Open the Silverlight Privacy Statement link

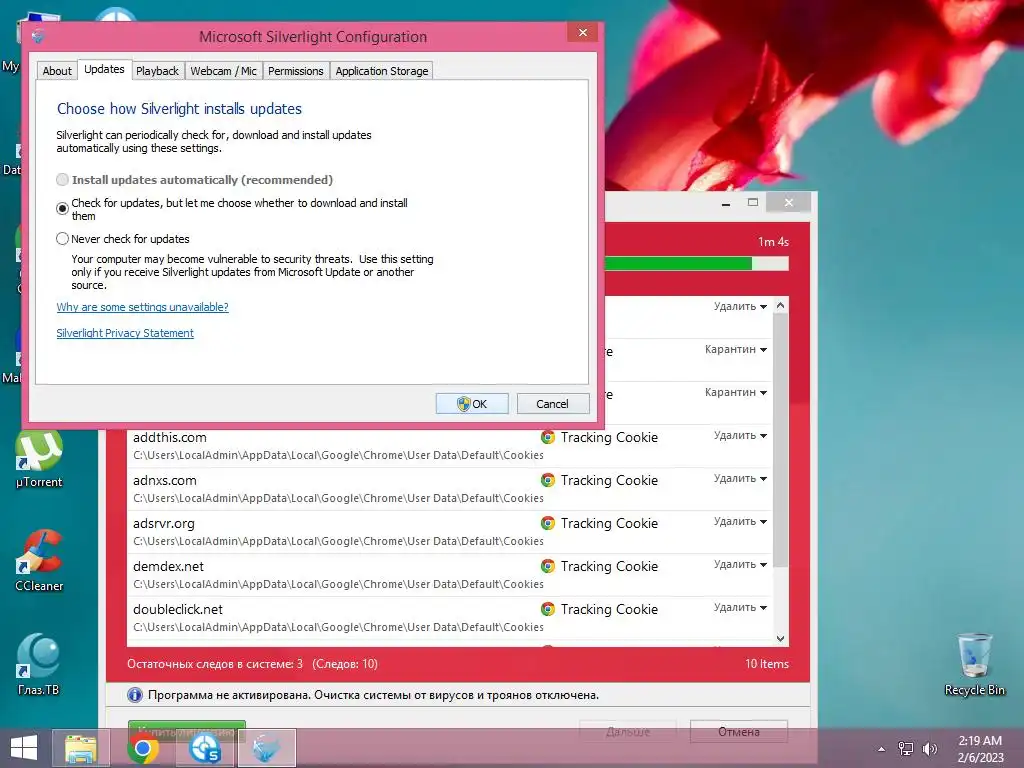[x=125, y=333]
